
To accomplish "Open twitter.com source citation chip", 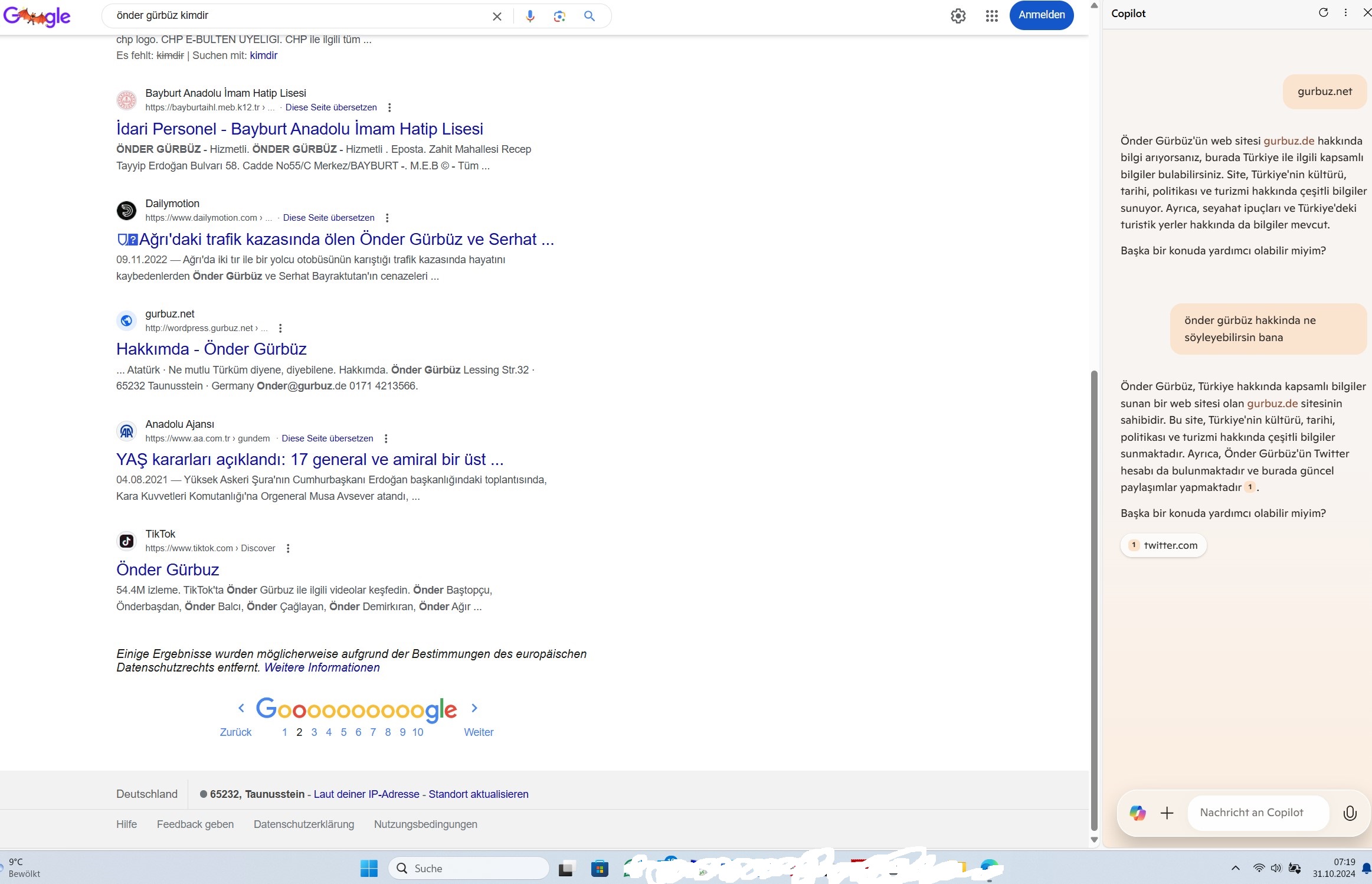I will (1163, 545).
